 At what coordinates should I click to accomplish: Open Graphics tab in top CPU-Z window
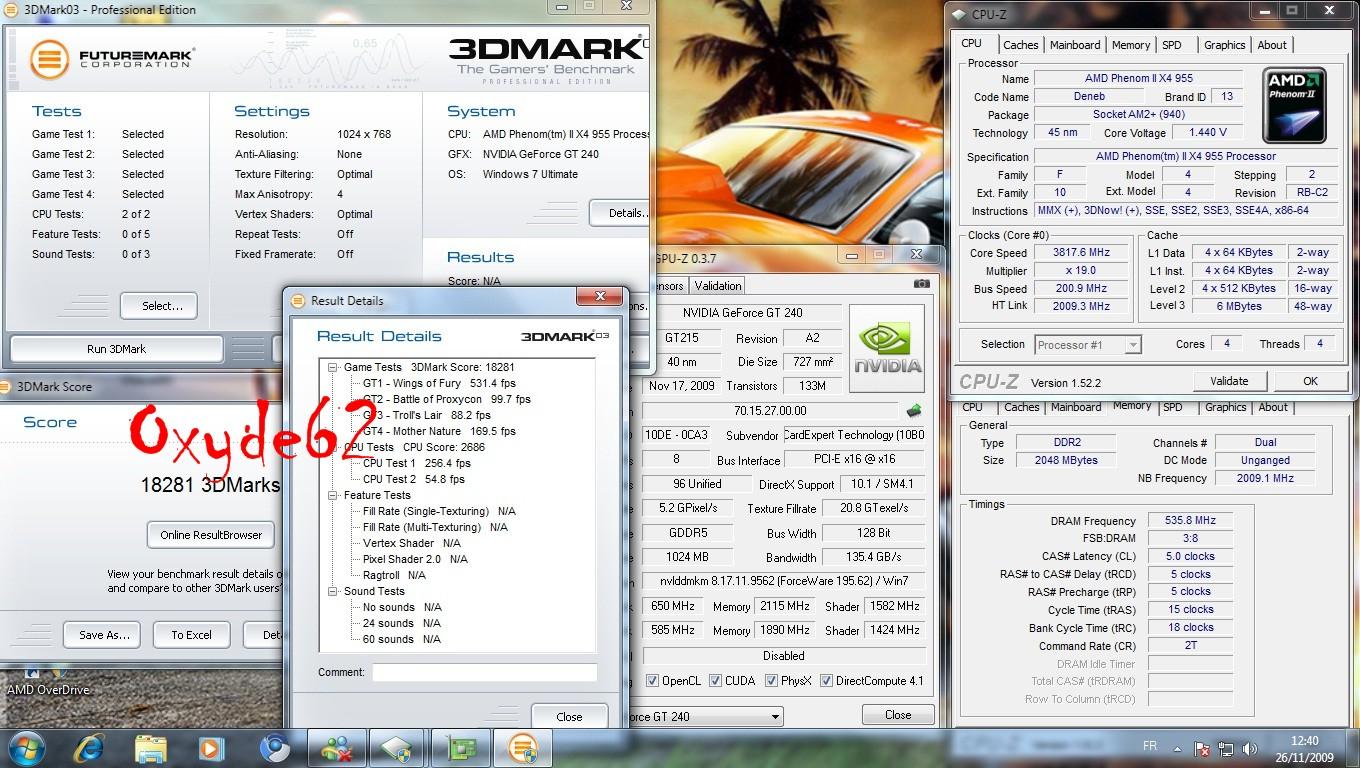(x=1224, y=45)
